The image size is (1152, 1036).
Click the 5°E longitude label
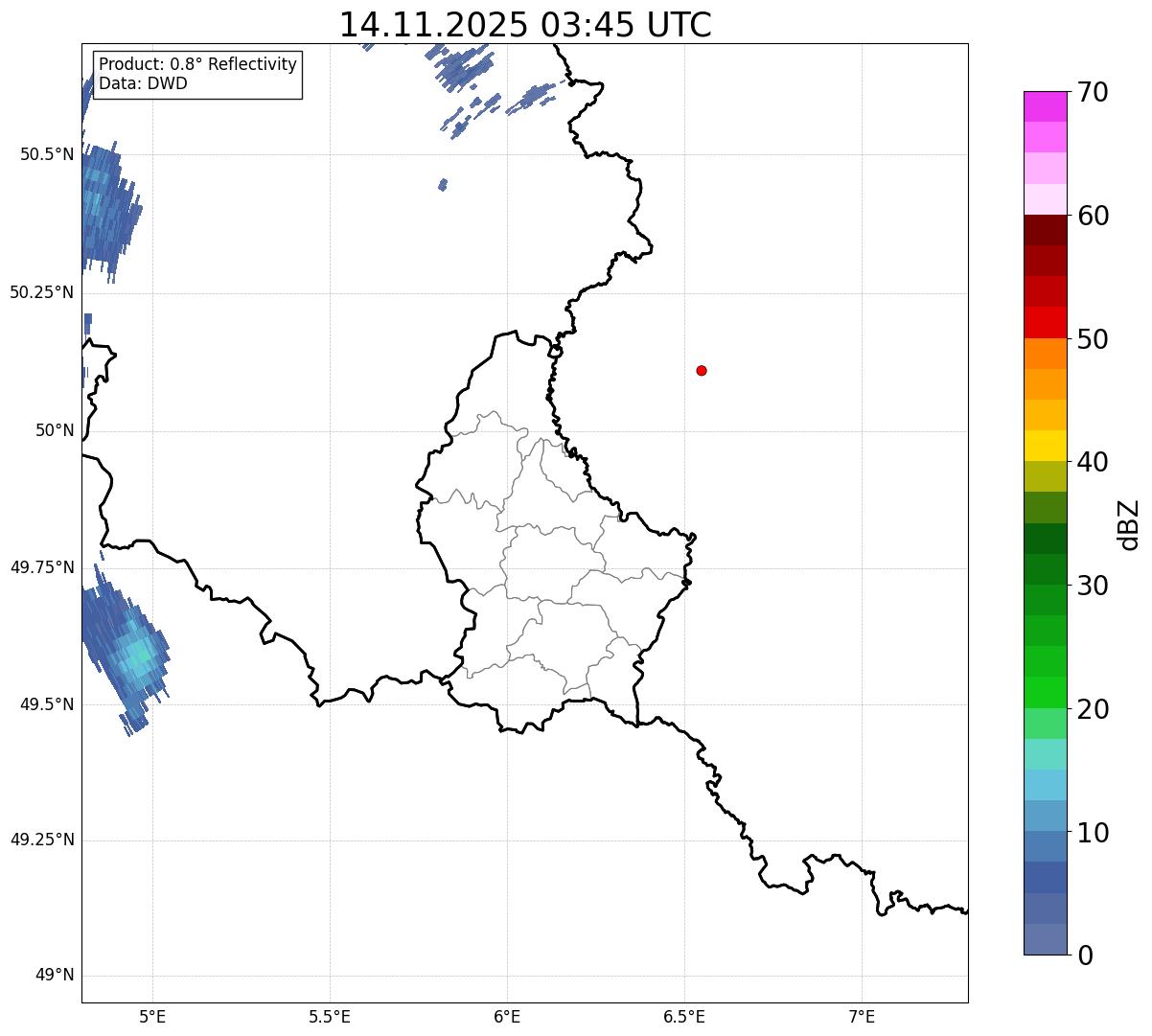152,1016
